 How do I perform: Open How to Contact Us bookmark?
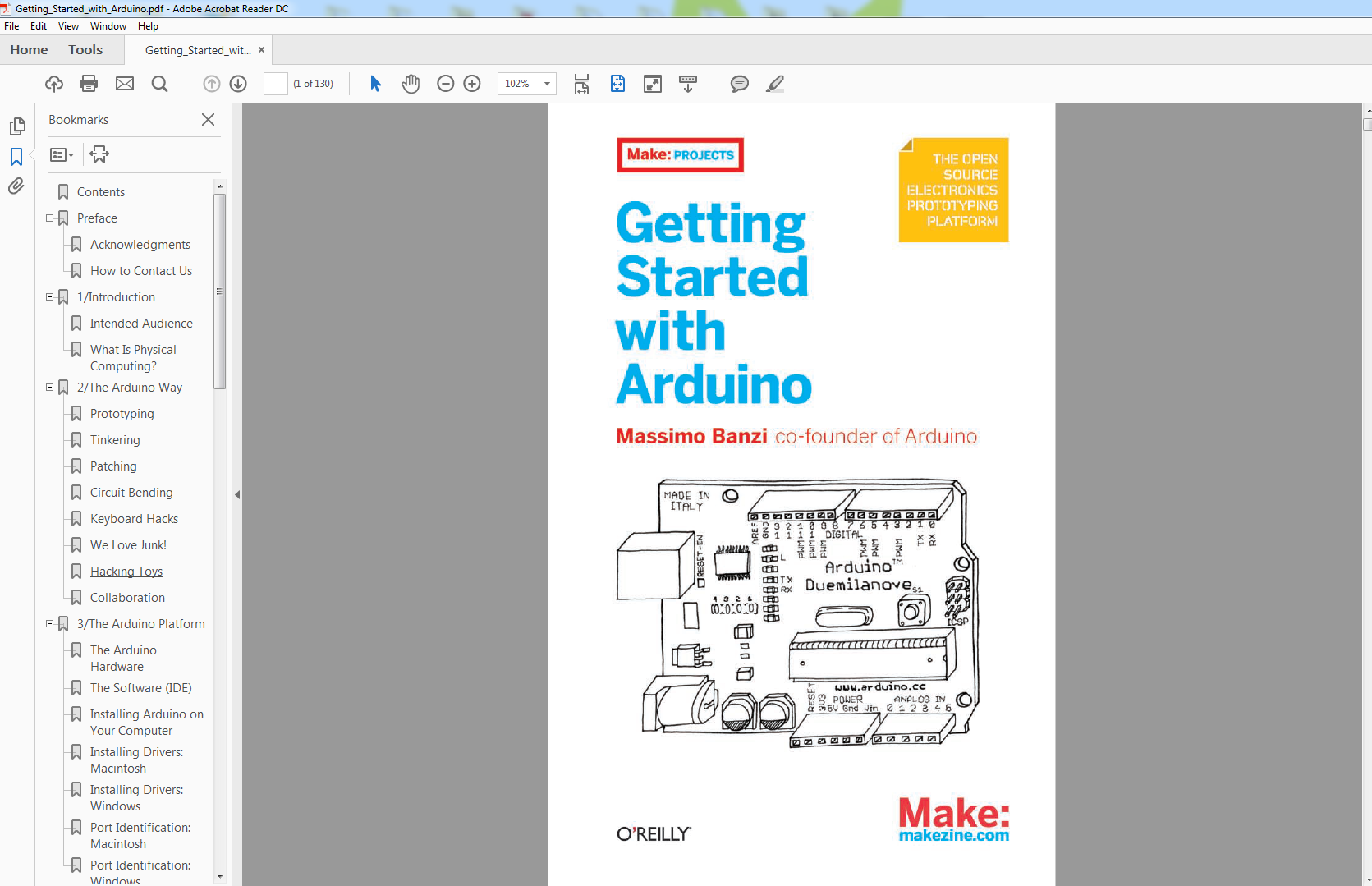click(141, 271)
